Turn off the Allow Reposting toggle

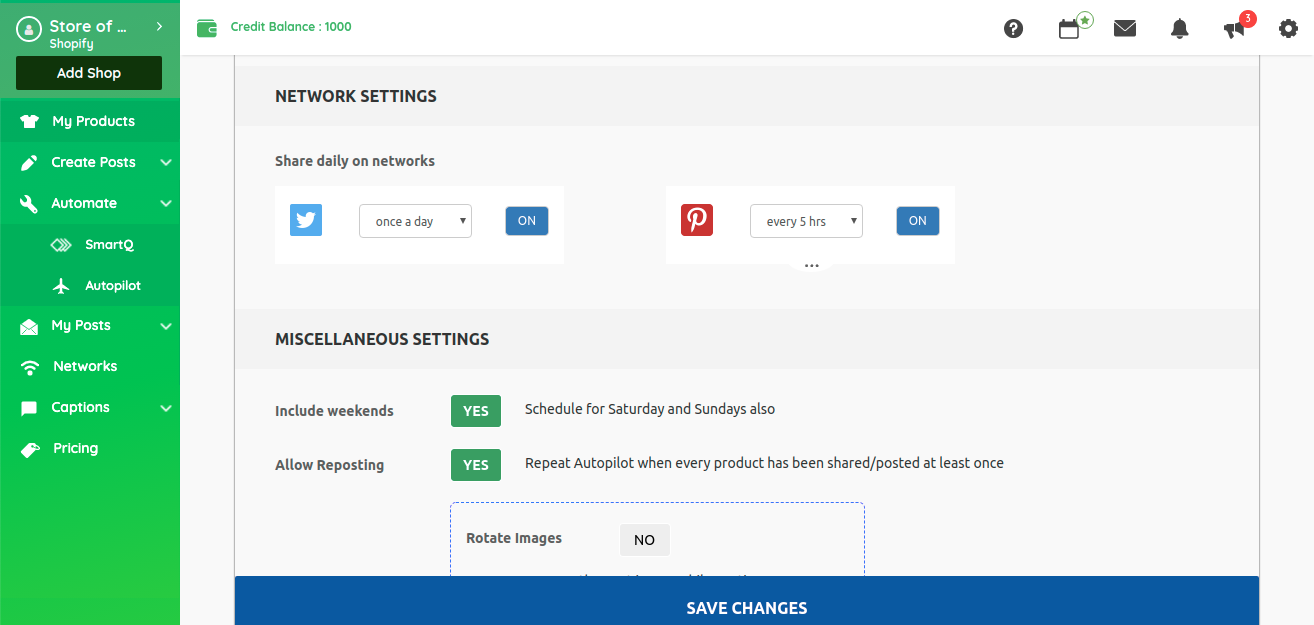tap(476, 465)
